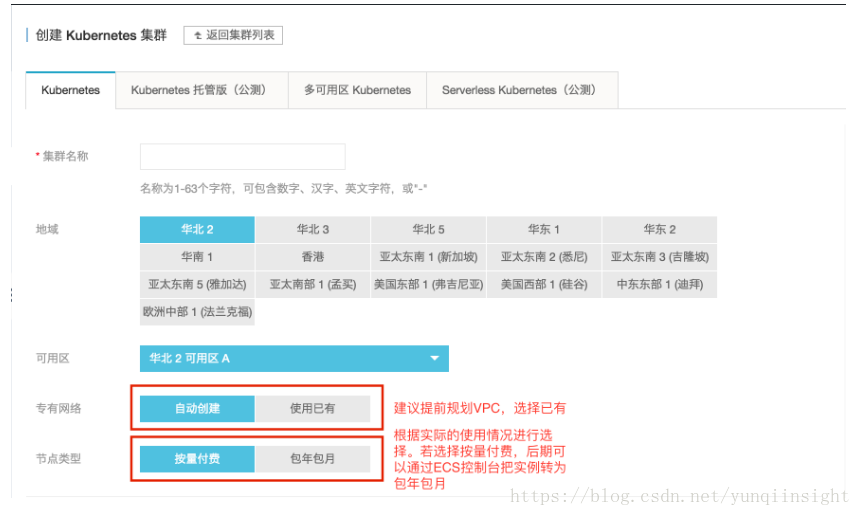861x516 pixels.
Task: Select 美国西部 1 (硅谷) region
Action: pos(544,284)
